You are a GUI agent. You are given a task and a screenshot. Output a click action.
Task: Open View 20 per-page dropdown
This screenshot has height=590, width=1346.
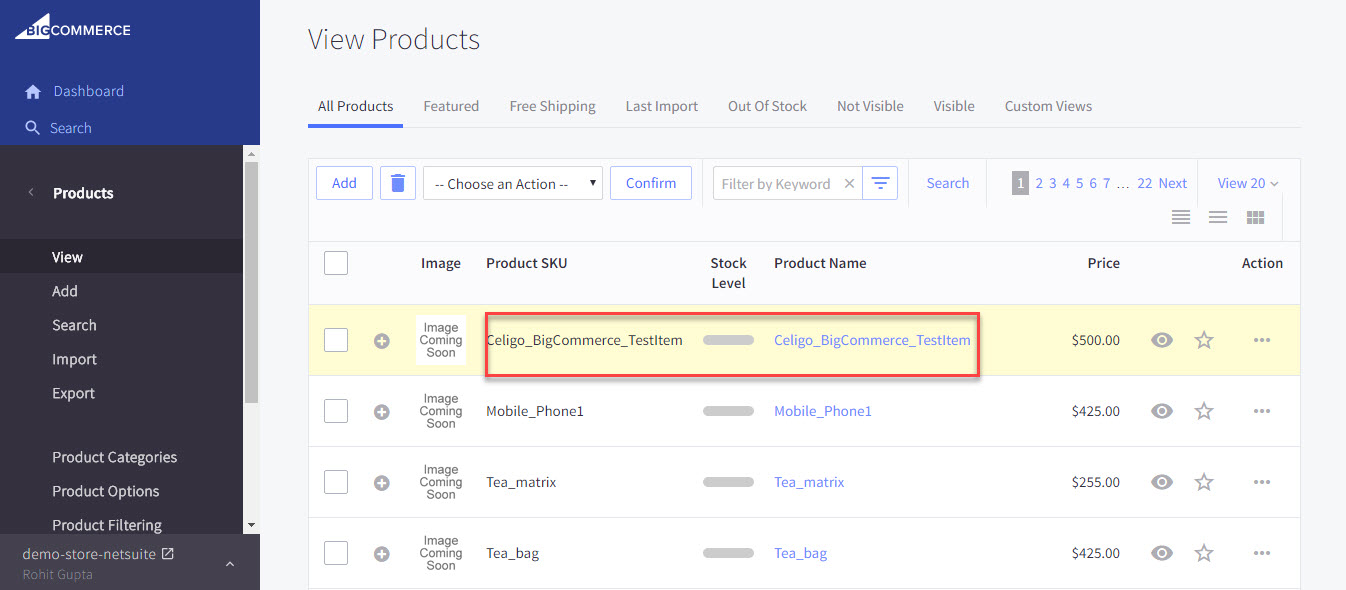(1248, 183)
